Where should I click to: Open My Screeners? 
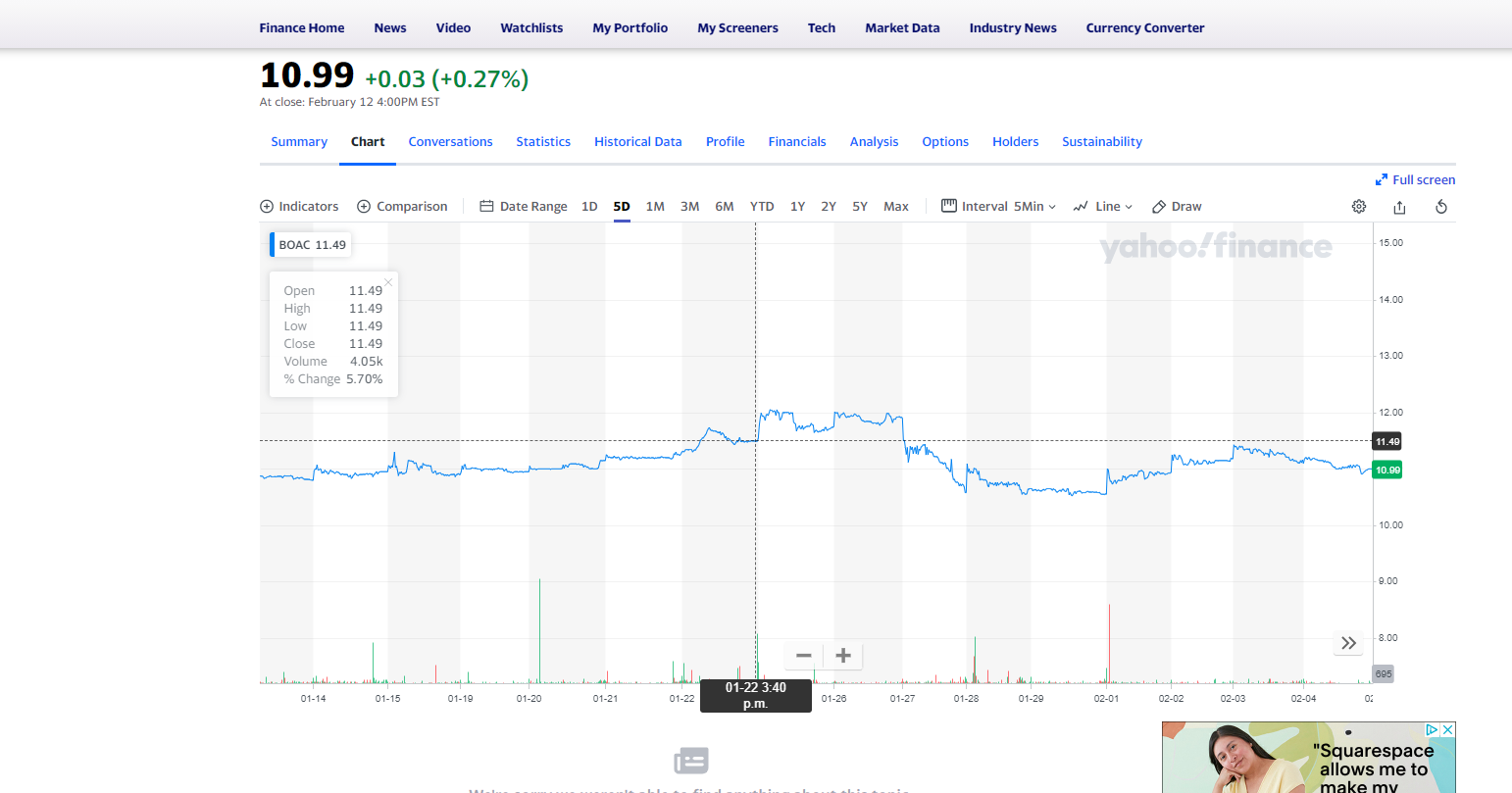[x=737, y=28]
